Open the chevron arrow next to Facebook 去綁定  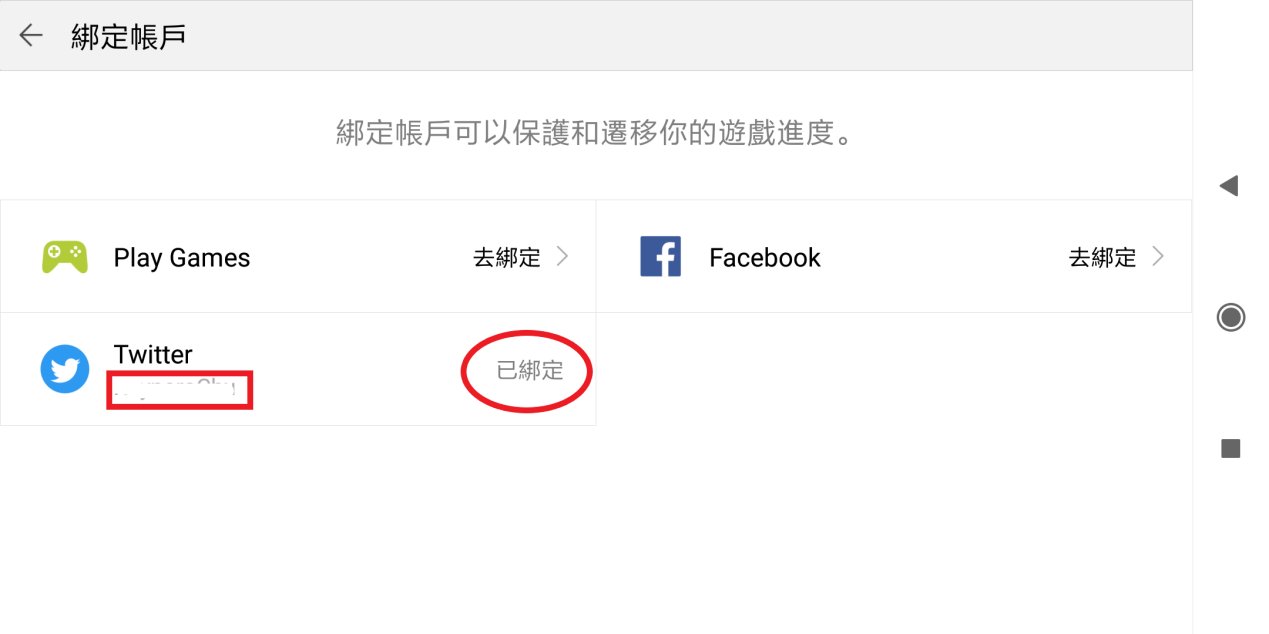coord(1158,257)
